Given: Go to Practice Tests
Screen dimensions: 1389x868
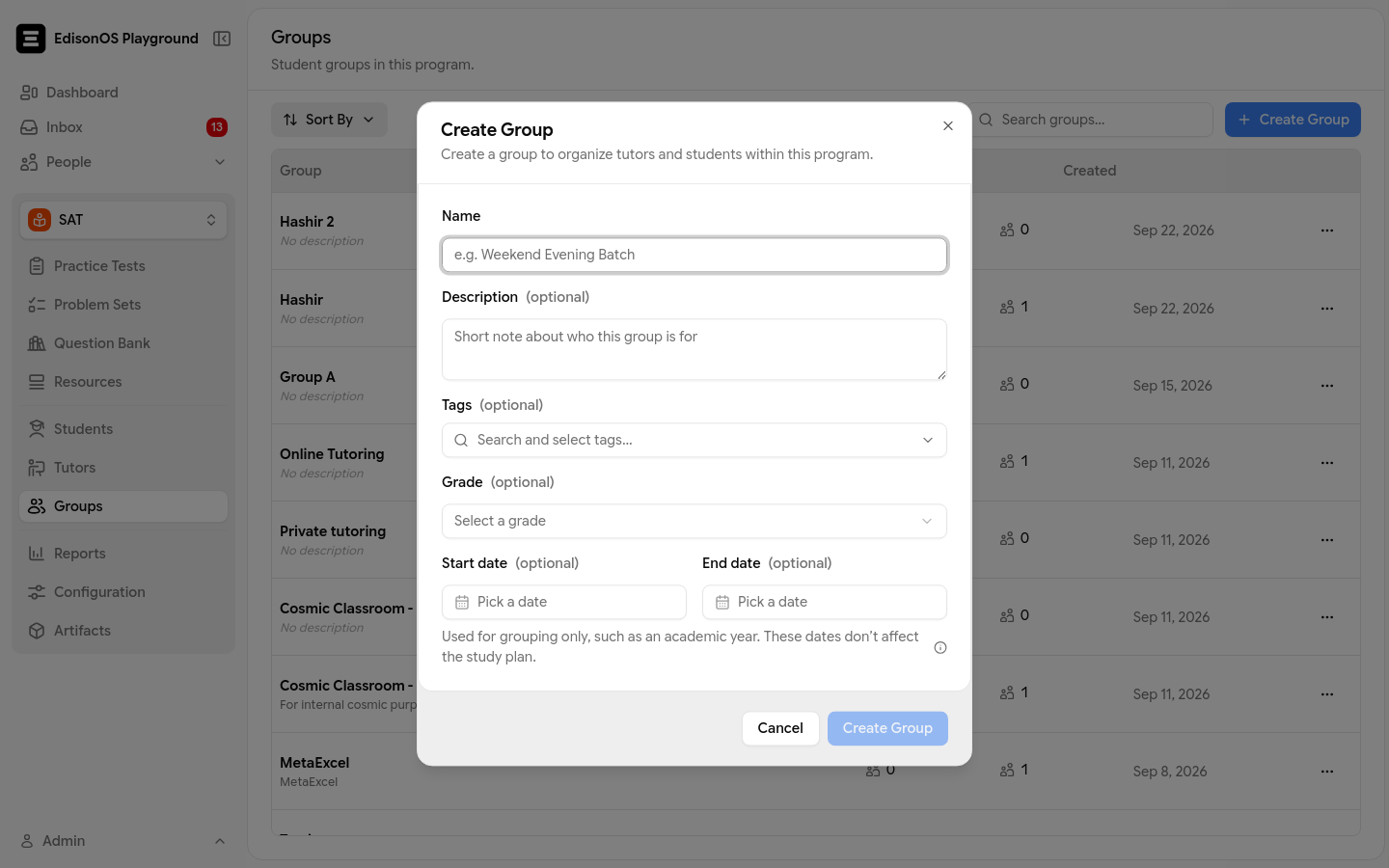Looking at the screenshot, I should (123, 266).
